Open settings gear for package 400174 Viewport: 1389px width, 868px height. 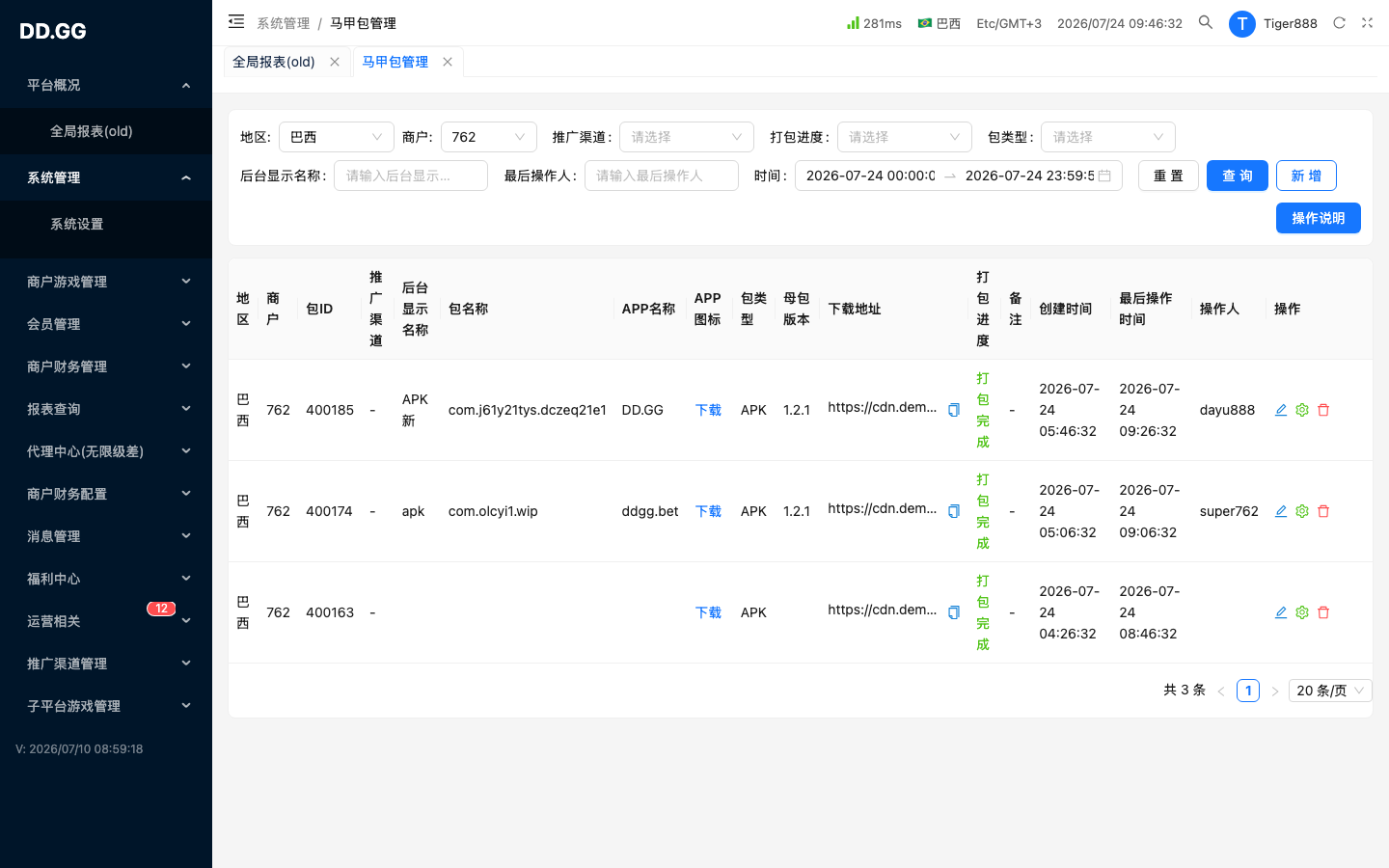[1302, 511]
